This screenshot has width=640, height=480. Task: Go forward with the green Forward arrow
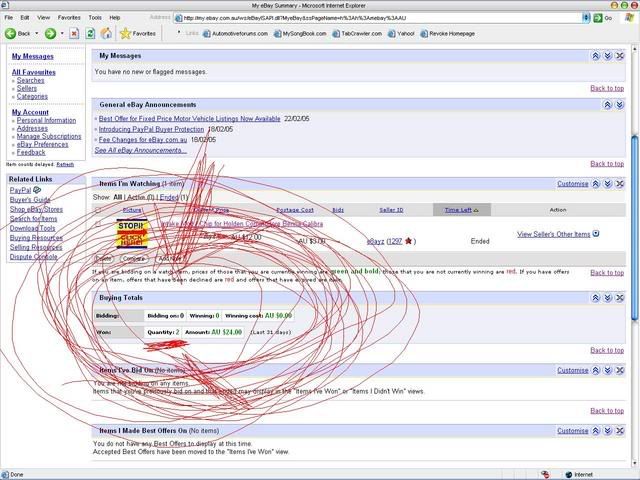[x=50, y=33]
